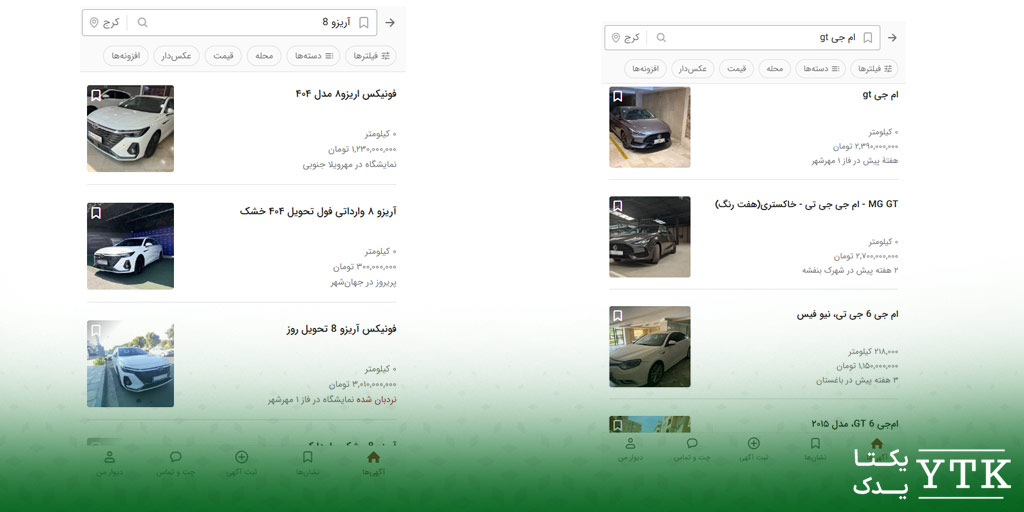Open listing title فونیکس اریزو۸ مدل ۴۰۴

point(346,93)
